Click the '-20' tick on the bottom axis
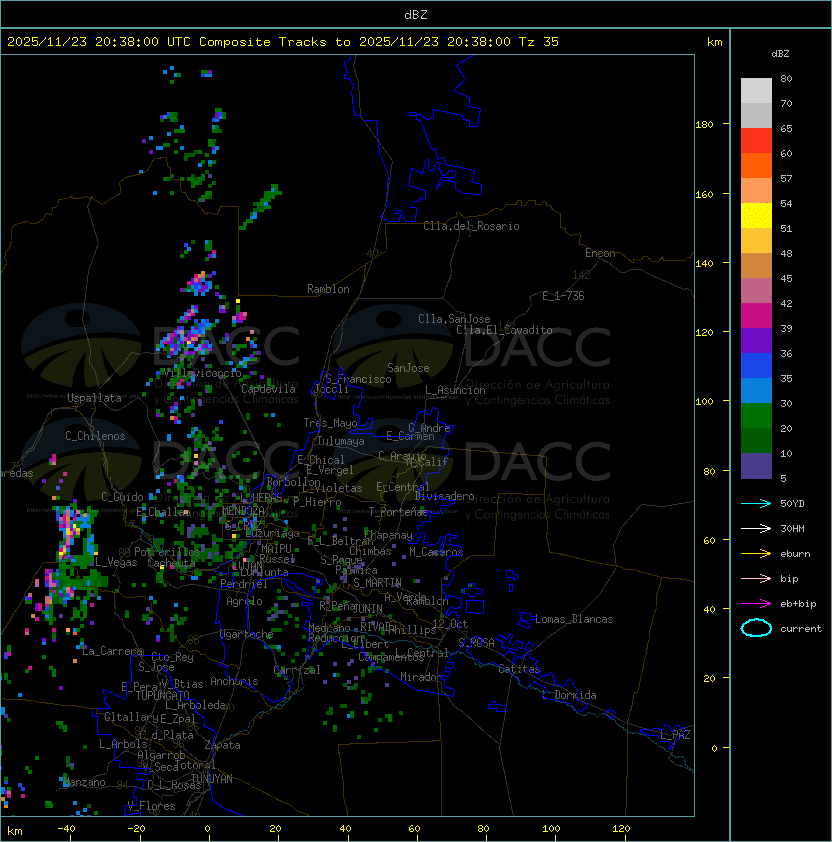832x842 pixels. coord(136,829)
